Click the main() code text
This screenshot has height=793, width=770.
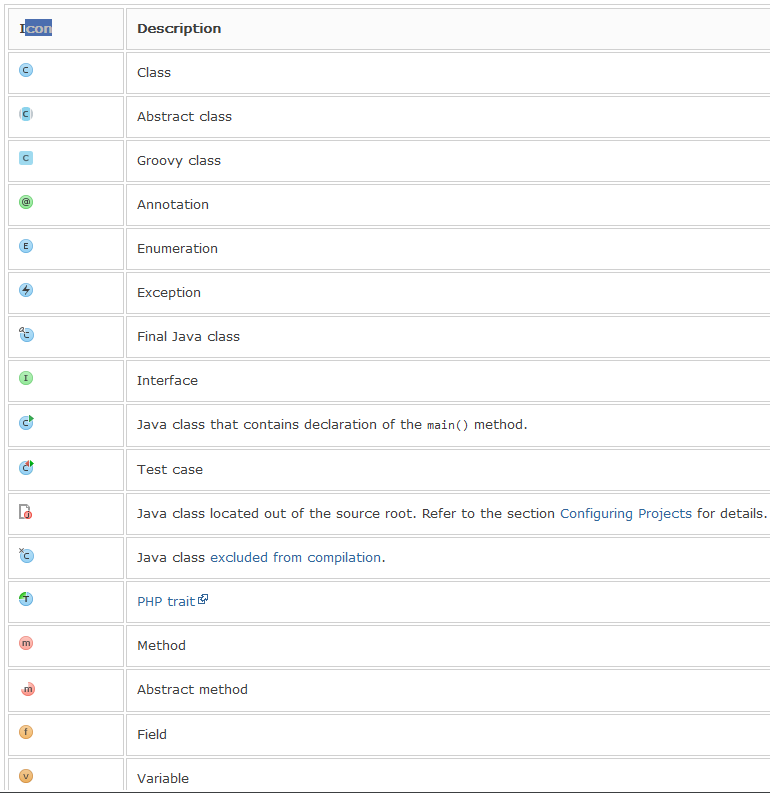447,425
